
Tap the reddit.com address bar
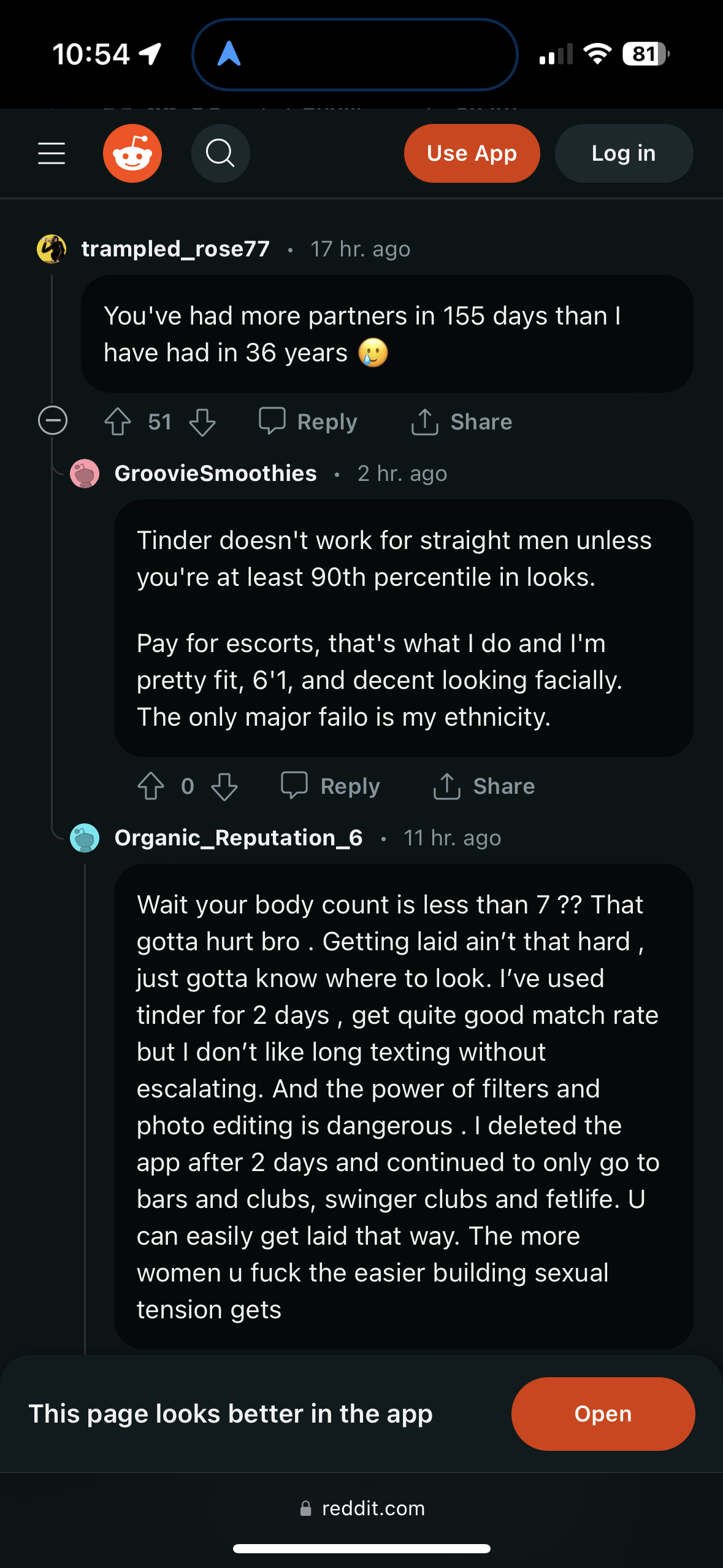pos(362,1508)
